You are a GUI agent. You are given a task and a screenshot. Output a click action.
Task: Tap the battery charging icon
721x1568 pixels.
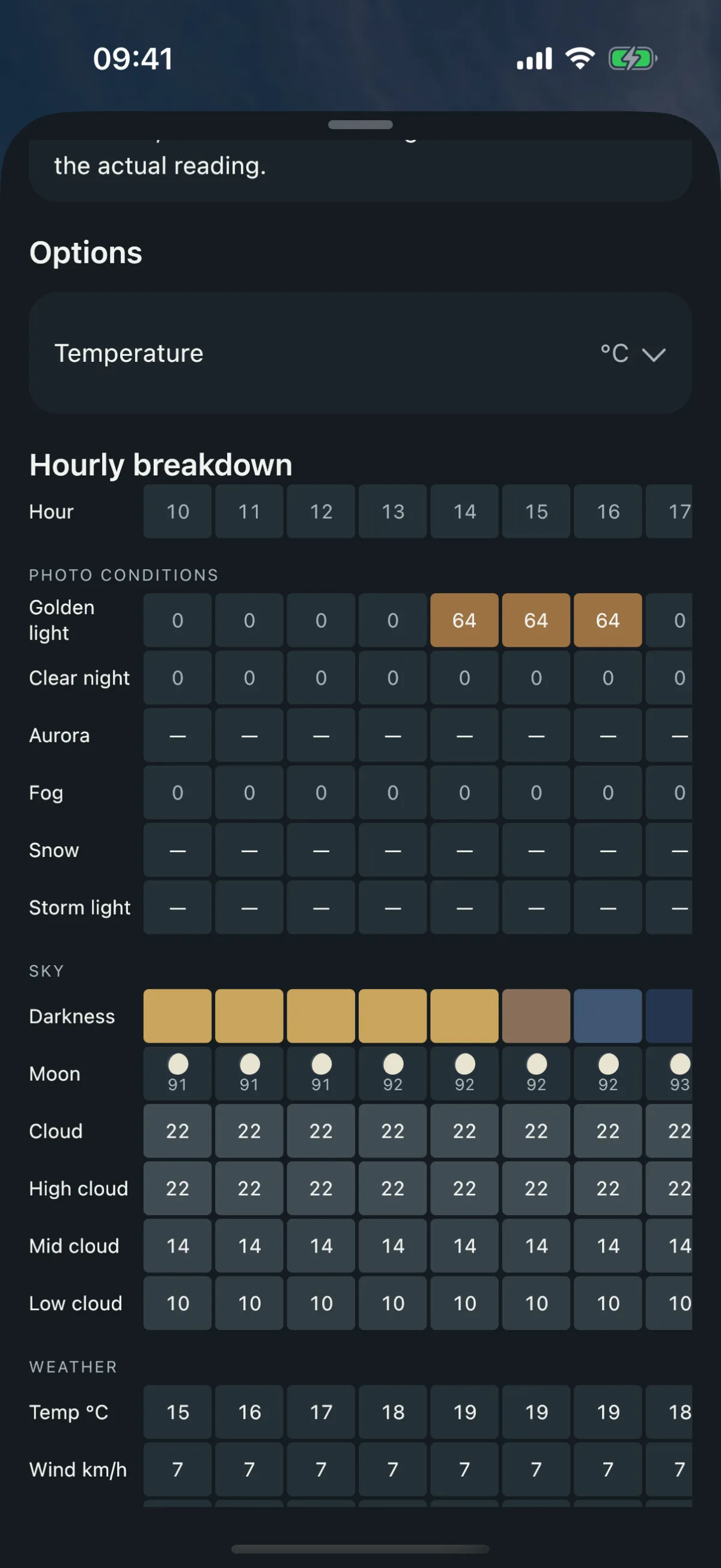click(633, 59)
